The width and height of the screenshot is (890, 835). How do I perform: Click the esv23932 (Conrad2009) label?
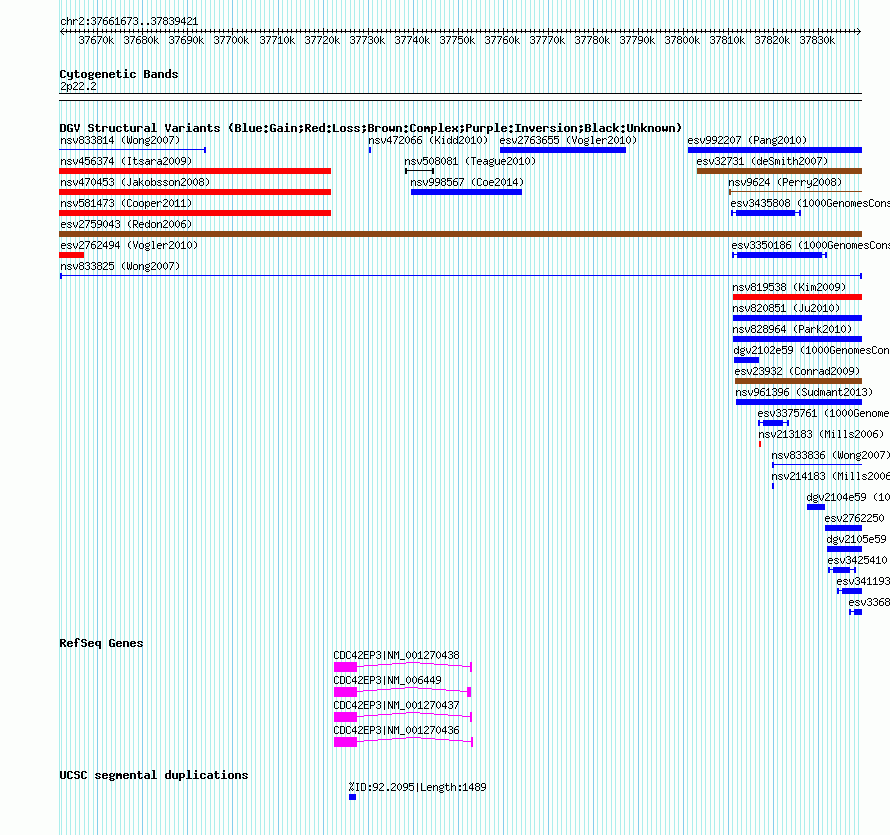pos(797,371)
